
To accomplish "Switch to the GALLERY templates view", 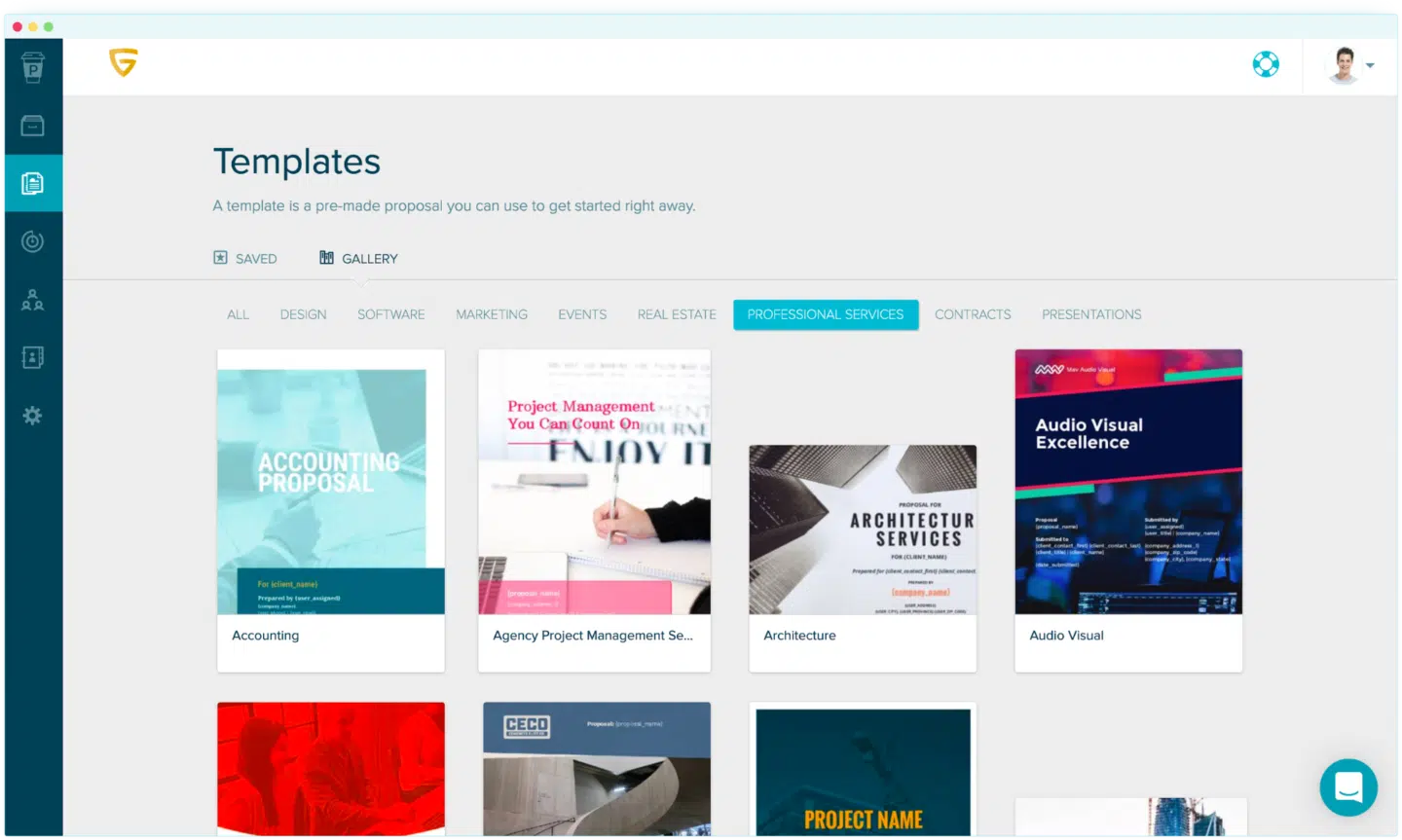I will click(x=358, y=258).
